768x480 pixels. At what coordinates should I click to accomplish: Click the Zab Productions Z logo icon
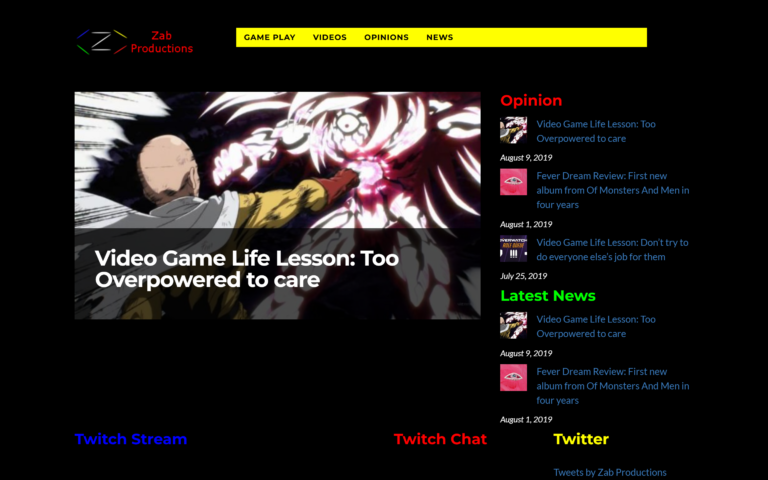point(102,42)
